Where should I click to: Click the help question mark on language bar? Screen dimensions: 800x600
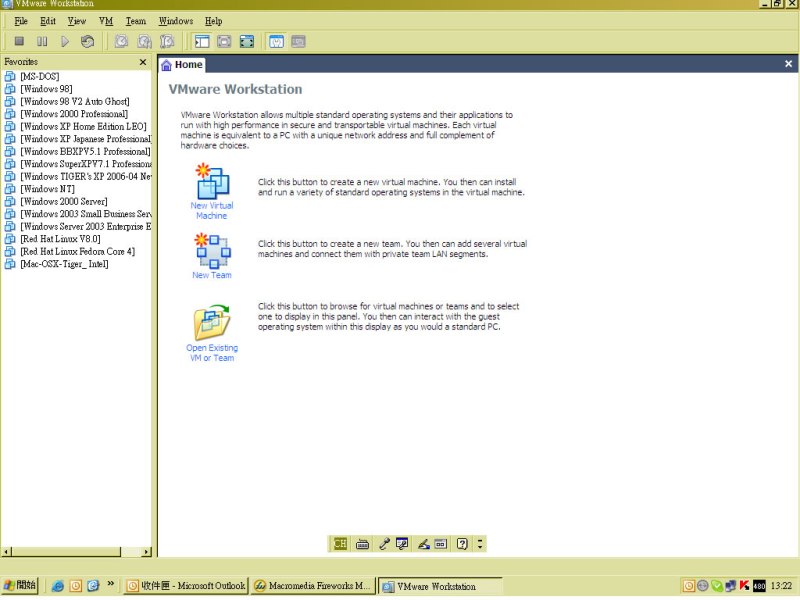(x=462, y=544)
